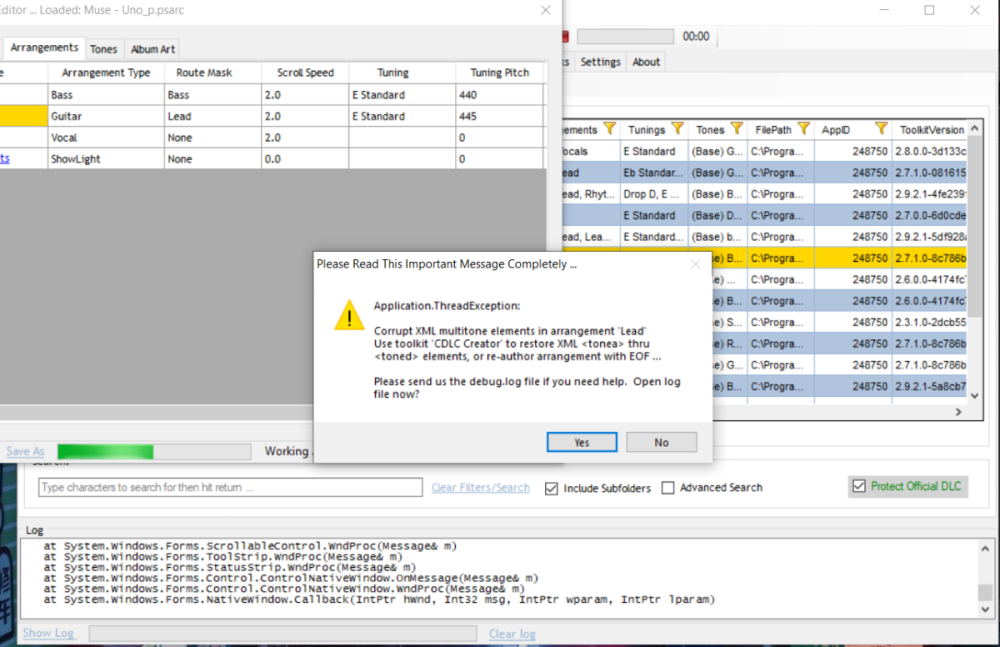Switch to the Tones tab

103,49
